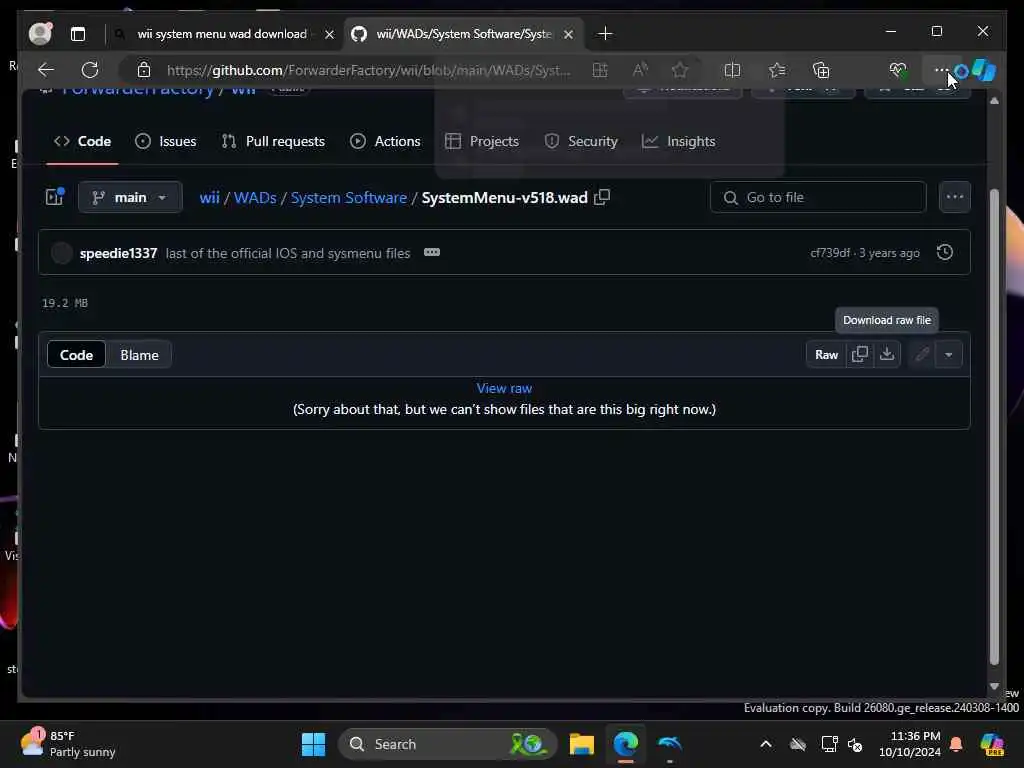Viewport: 1024px width, 768px height.
Task: Open the Collections icon
Action: pos(821,70)
